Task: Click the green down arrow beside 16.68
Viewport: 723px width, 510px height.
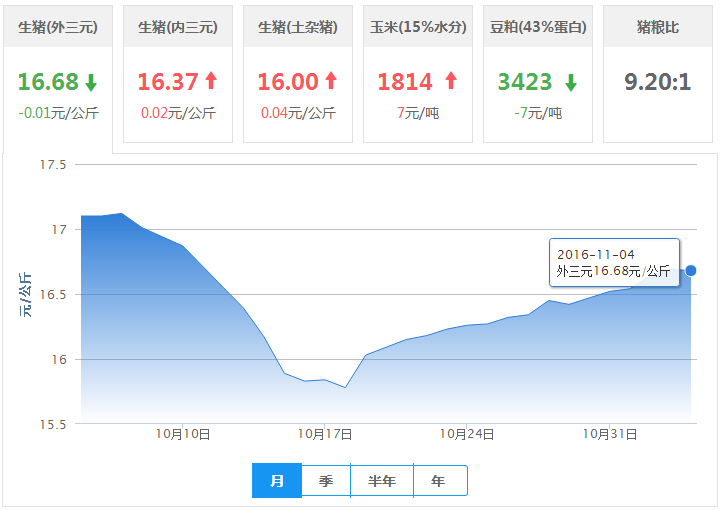Action: (x=91, y=82)
